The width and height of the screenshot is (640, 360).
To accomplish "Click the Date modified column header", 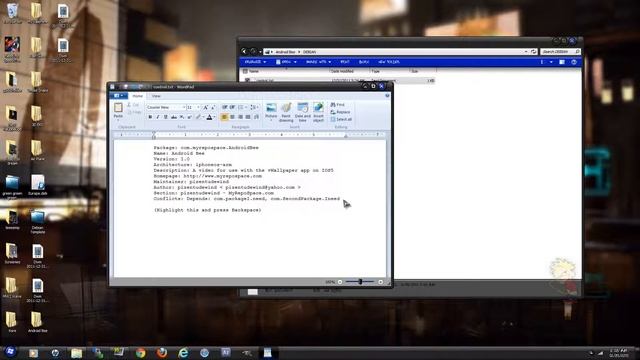I will click(x=342, y=71).
